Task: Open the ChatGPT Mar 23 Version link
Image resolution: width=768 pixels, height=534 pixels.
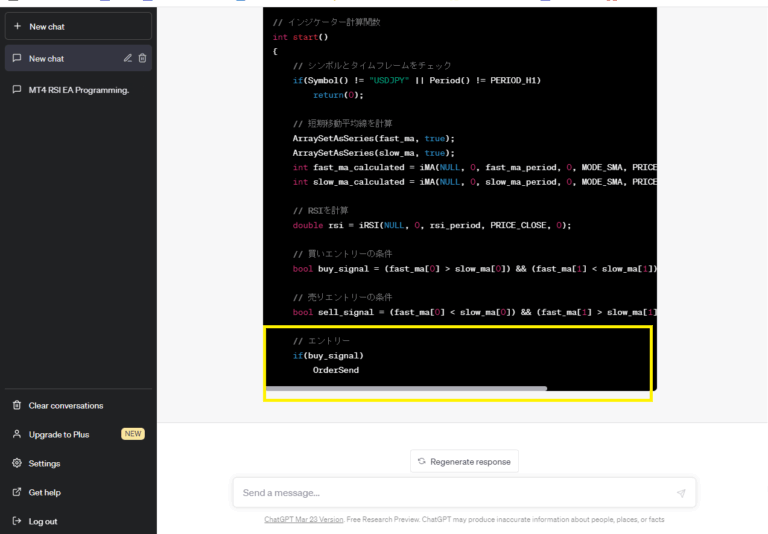Action: 303,519
